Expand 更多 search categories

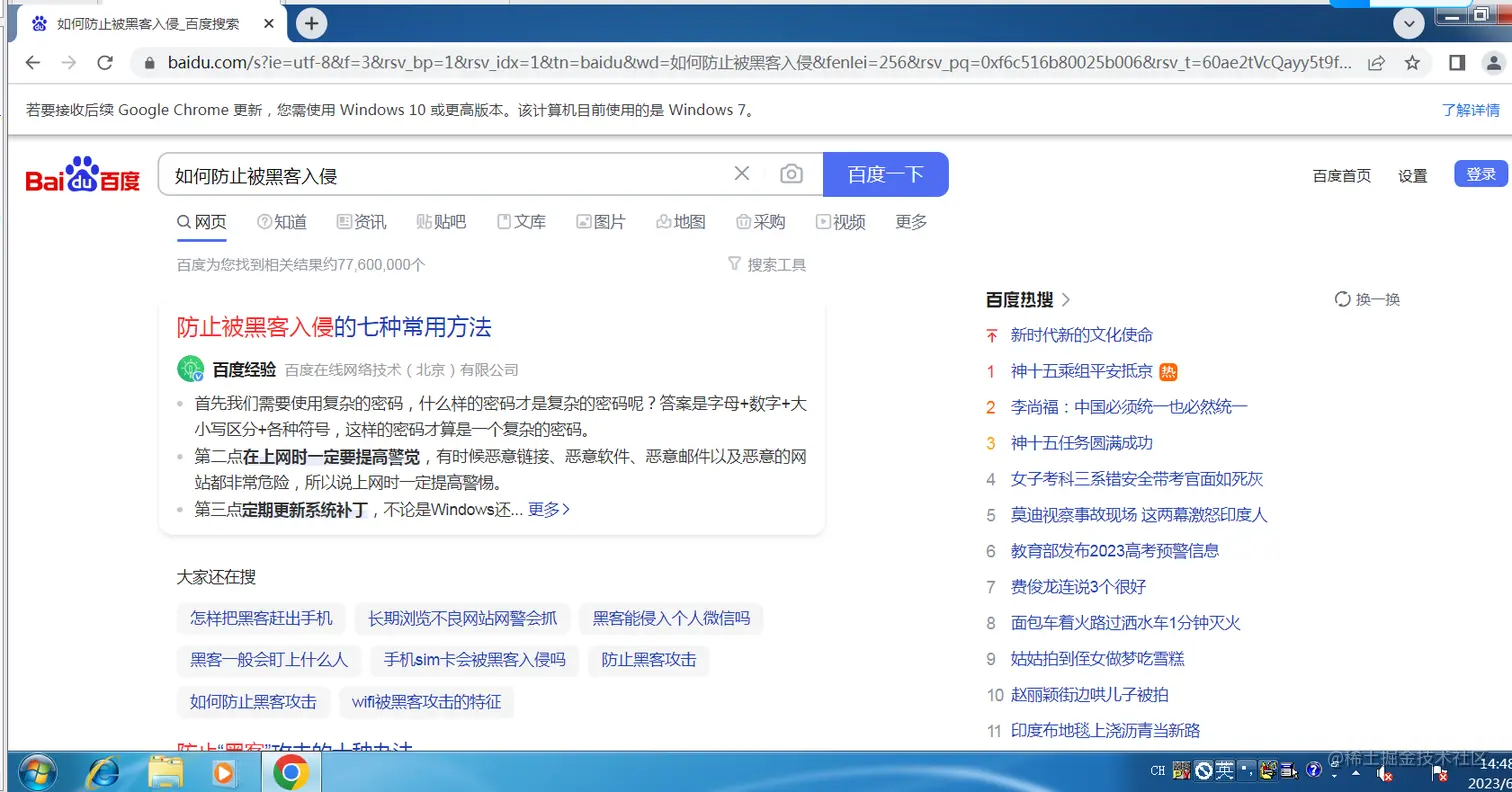point(911,222)
